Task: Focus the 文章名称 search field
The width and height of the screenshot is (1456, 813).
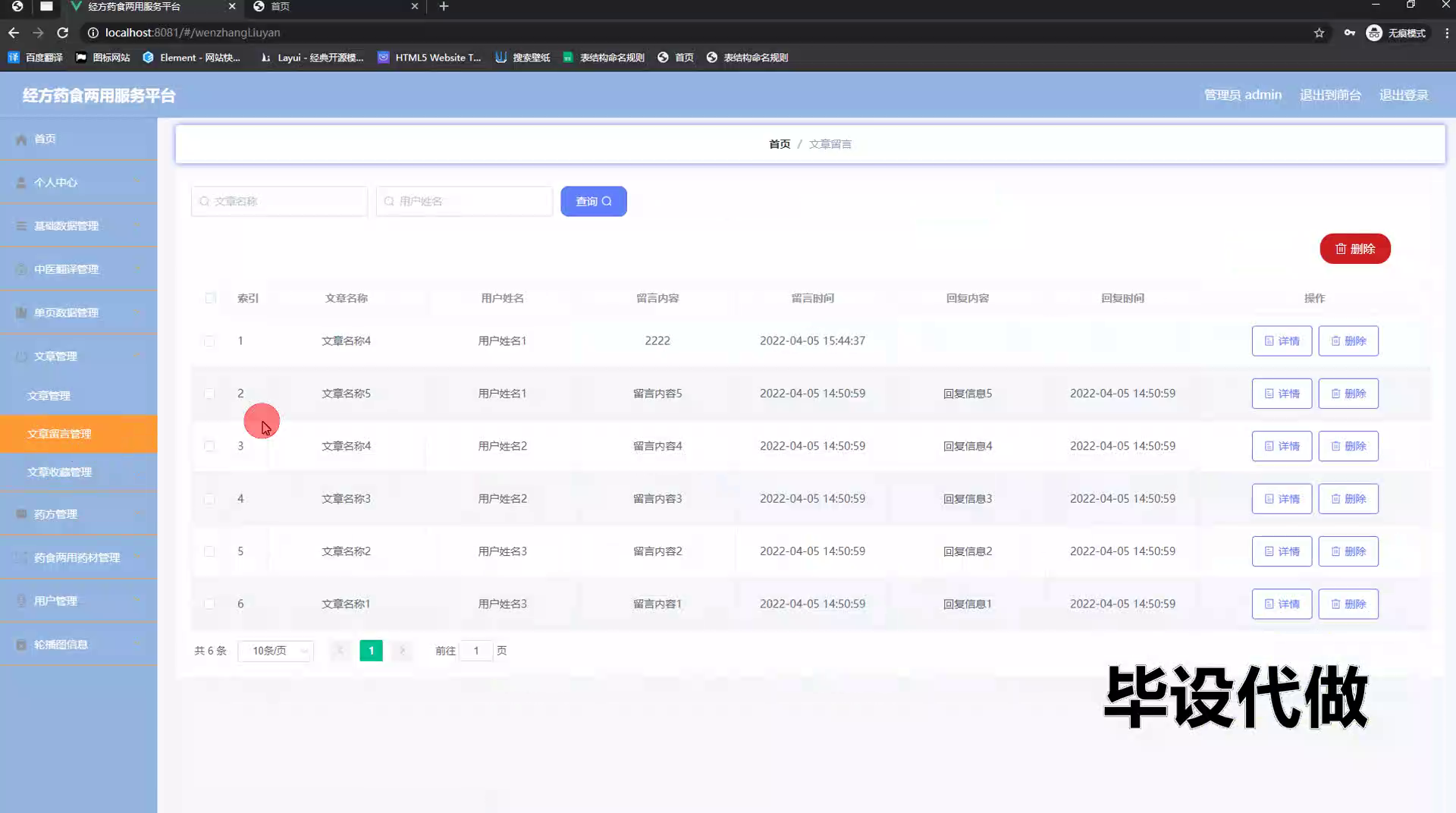Action: click(279, 201)
